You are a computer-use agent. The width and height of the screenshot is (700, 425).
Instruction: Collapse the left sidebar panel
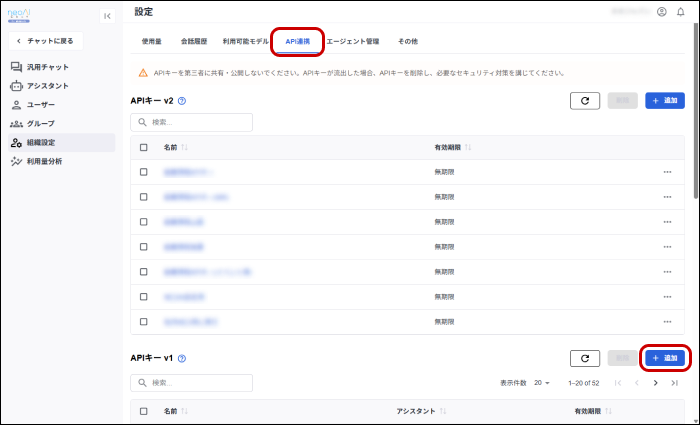[107, 16]
